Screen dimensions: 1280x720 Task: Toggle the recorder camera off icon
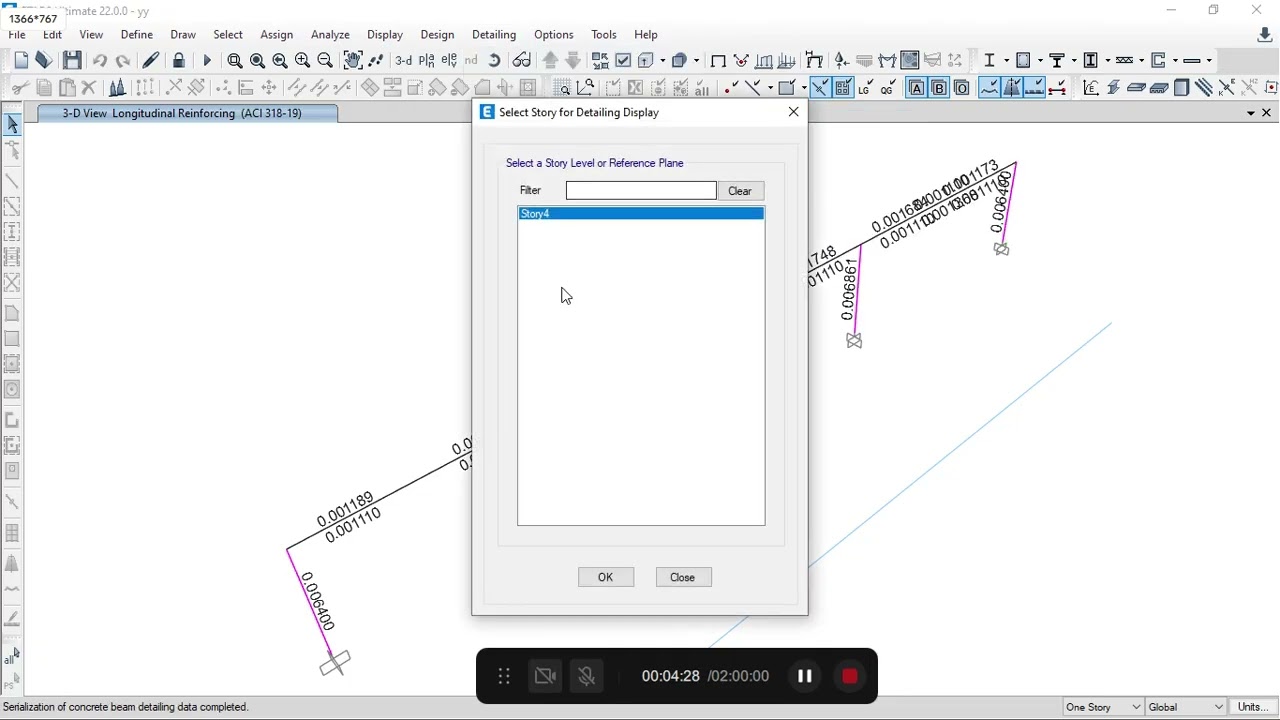tap(546, 677)
